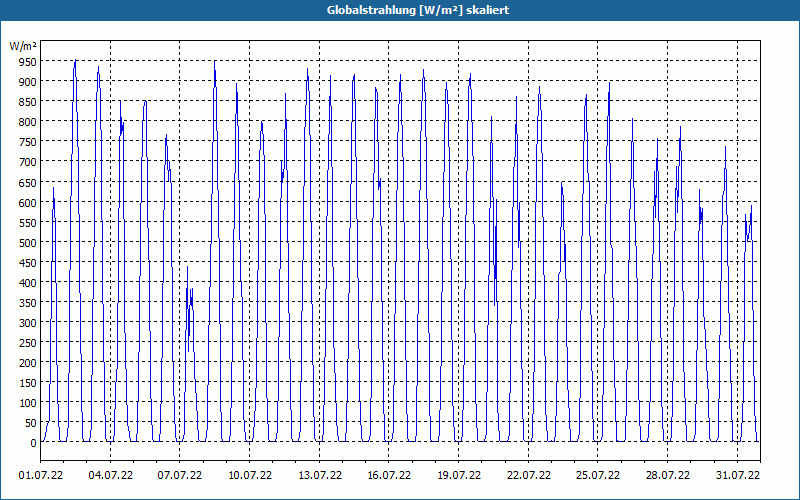Click the 13.07.22 date label
Image resolution: width=800 pixels, height=500 pixels.
(x=320, y=476)
